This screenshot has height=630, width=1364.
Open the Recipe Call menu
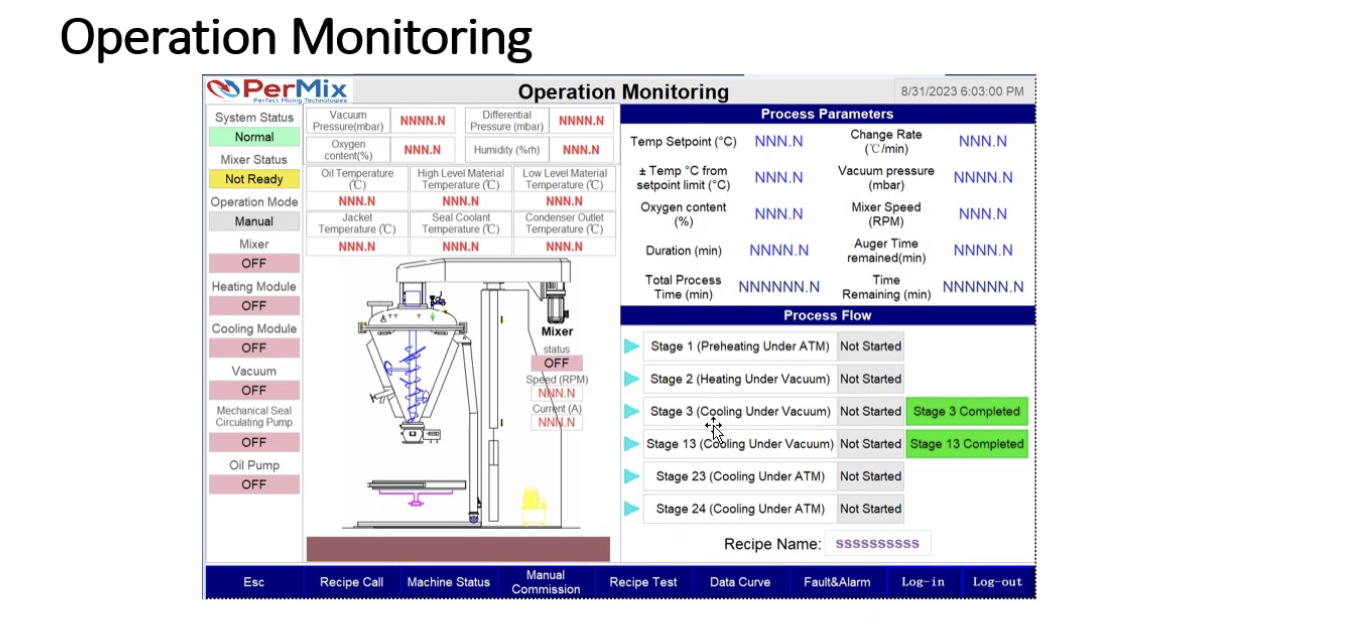click(x=352, y=581)
